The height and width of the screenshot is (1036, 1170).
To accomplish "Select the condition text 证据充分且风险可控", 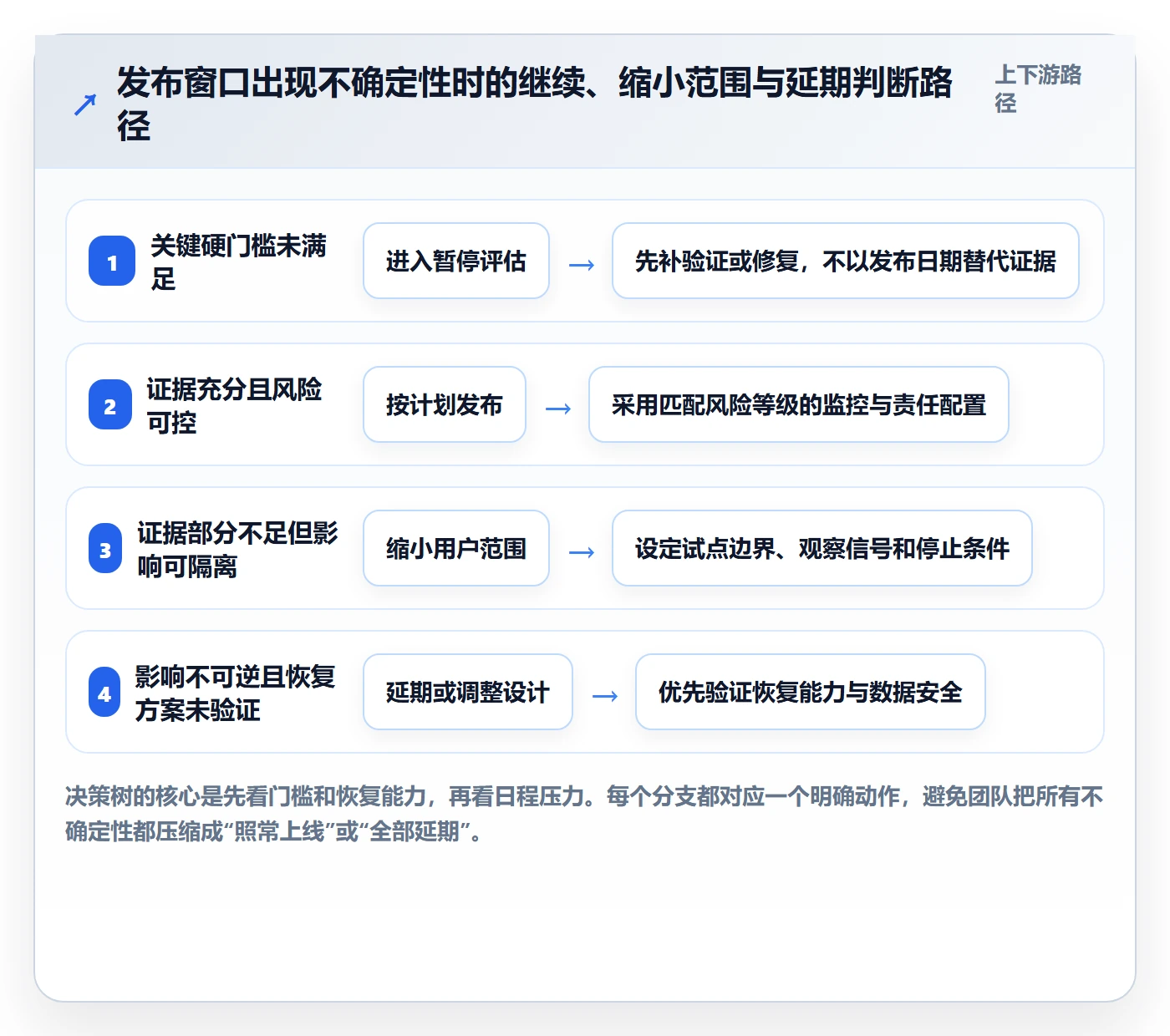I will pos(234,405).
